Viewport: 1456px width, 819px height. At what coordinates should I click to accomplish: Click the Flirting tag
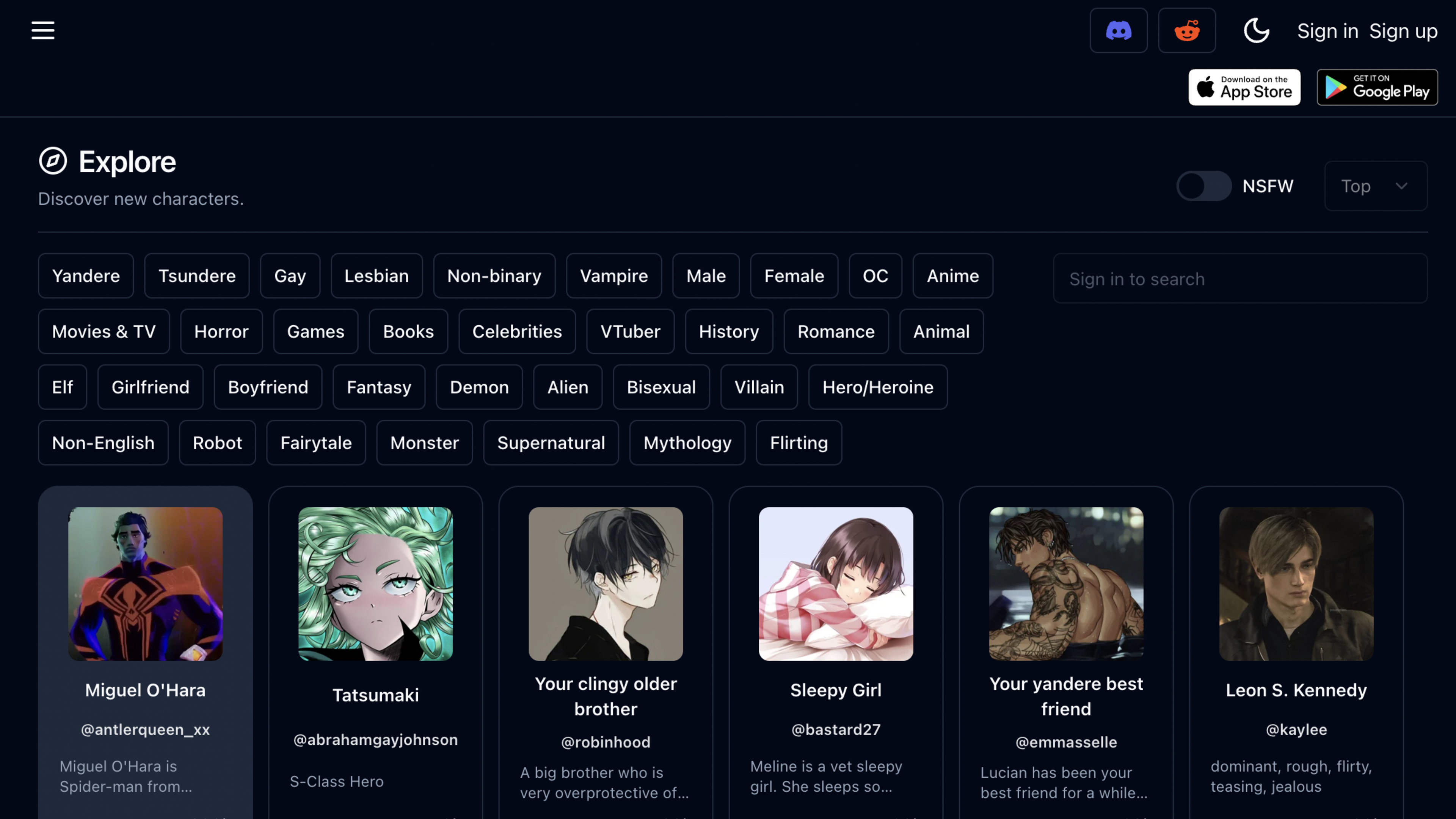799,442
